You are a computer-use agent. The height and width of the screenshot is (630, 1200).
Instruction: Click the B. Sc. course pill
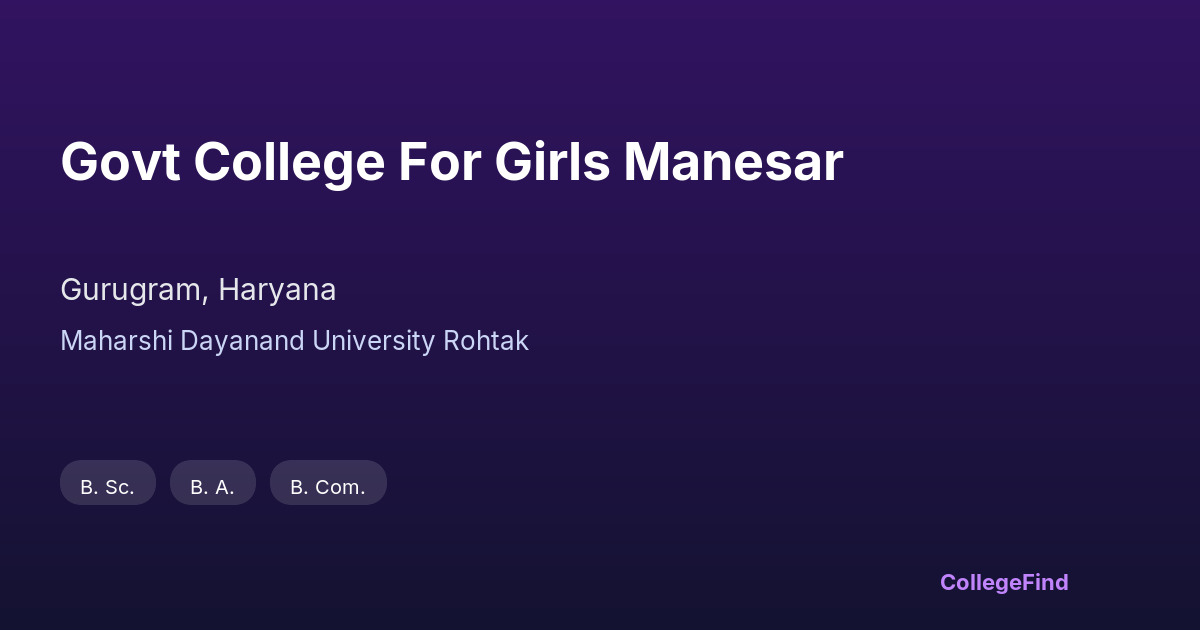pos(108,487)
